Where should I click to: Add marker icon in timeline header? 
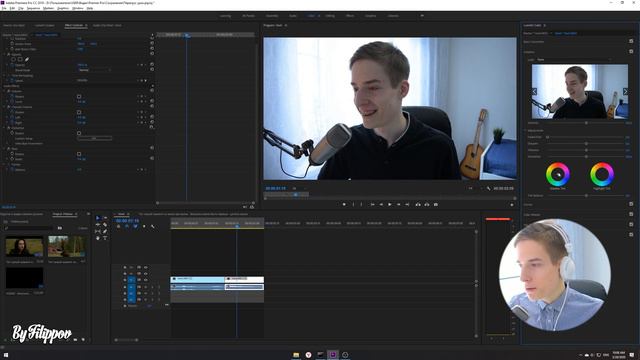(144, 227)
